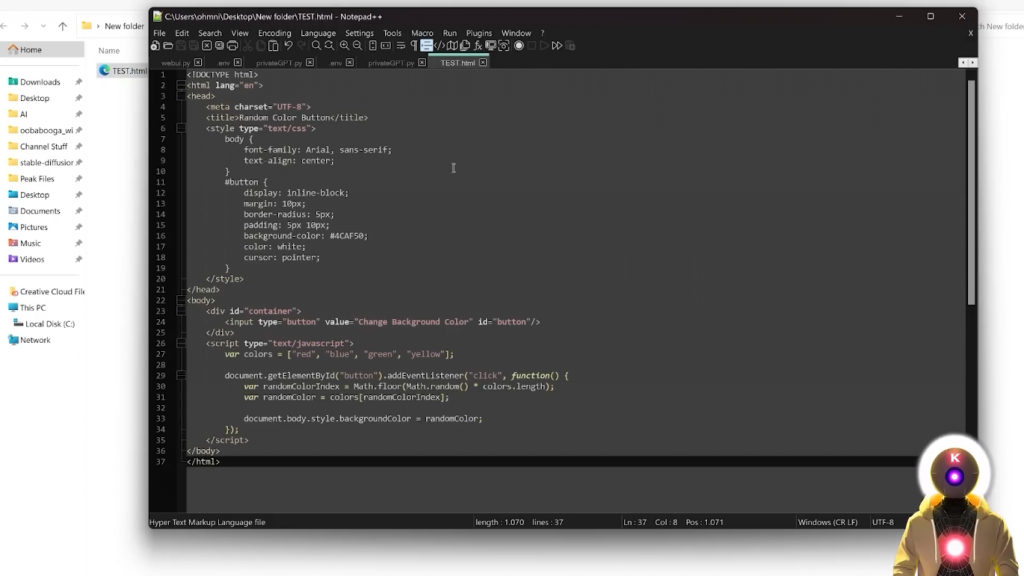Open Channel Stuff folder in Explorer sidebar
The height and width of the screenshot is (576, 1024).
coord(44,146)
